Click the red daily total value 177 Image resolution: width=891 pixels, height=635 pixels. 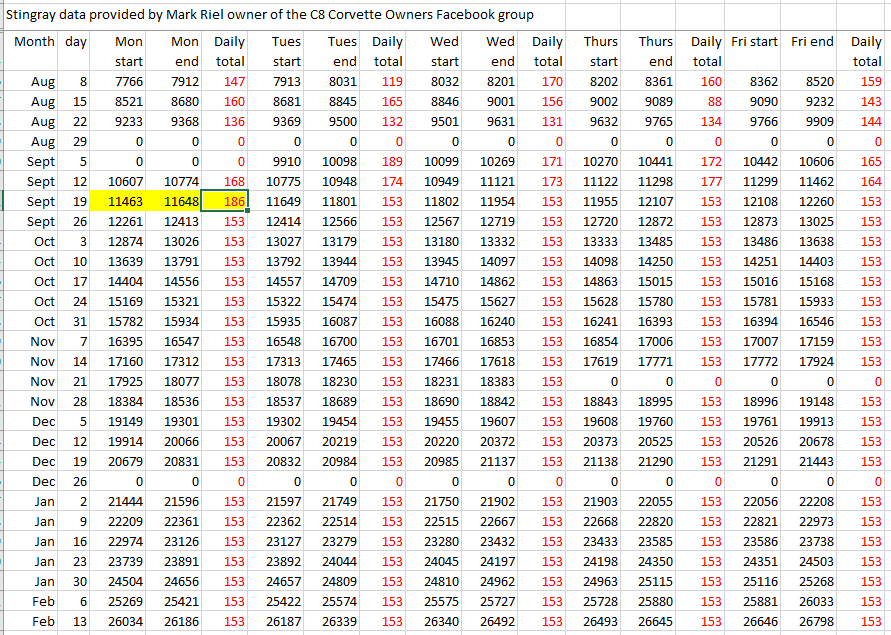click(708, 181)
